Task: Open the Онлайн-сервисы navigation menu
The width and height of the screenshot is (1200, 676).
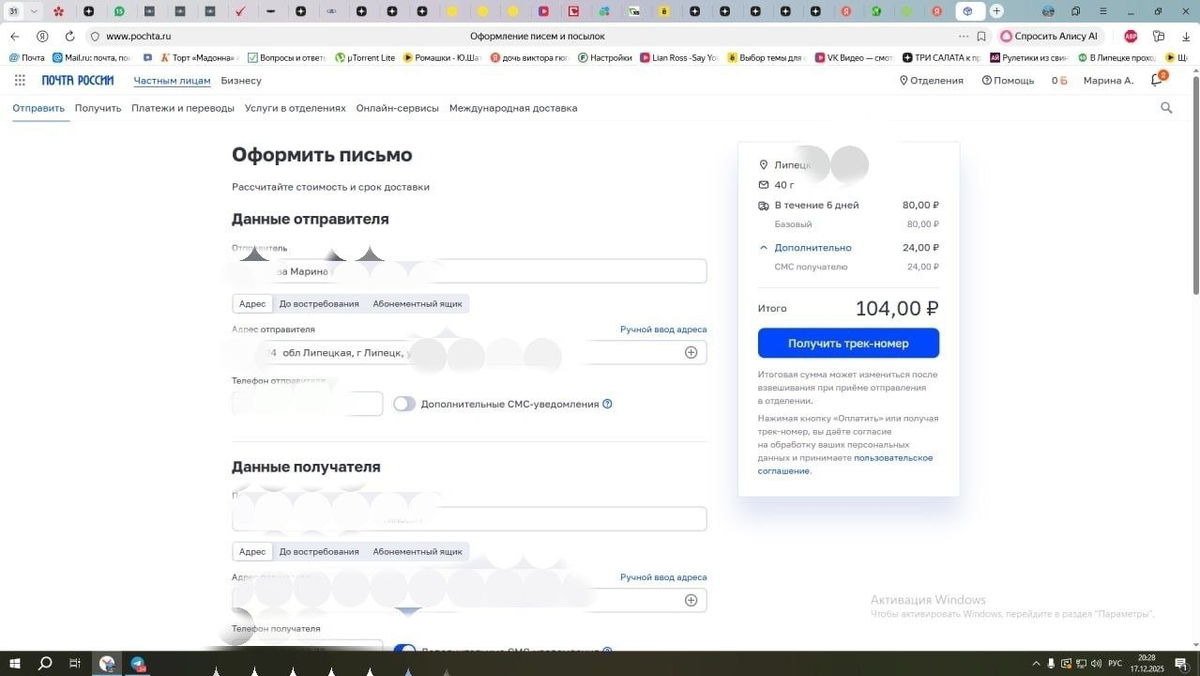Action: [x=397, y=107]
